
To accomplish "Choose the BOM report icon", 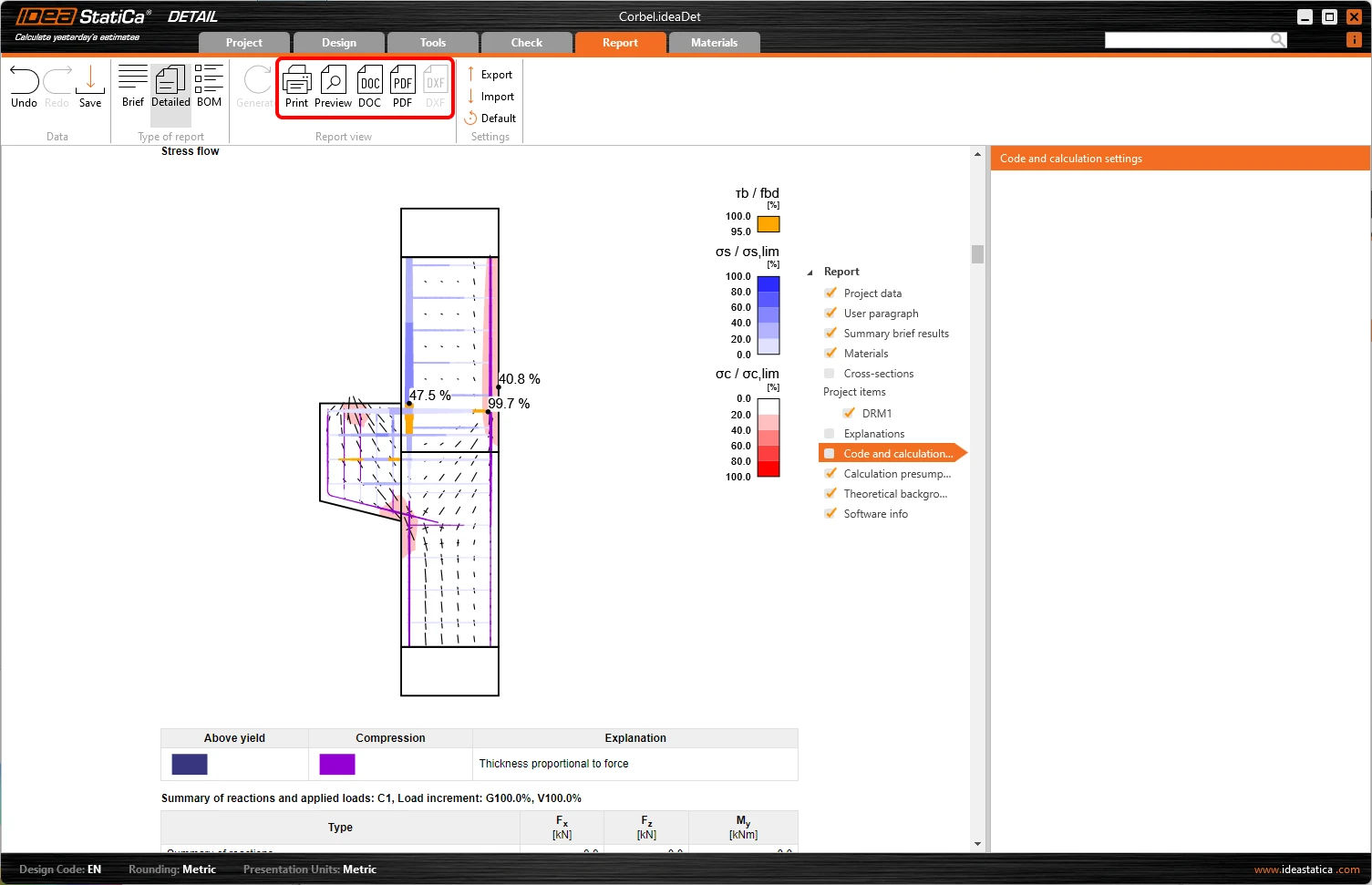I will tap(209, 79).
